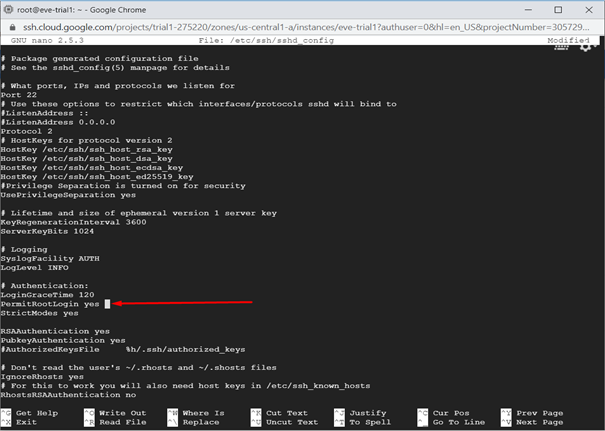
Task: Click the window icon beside root@eve-trial1 title
Action: pyautogui.click(x=8, y=10)
